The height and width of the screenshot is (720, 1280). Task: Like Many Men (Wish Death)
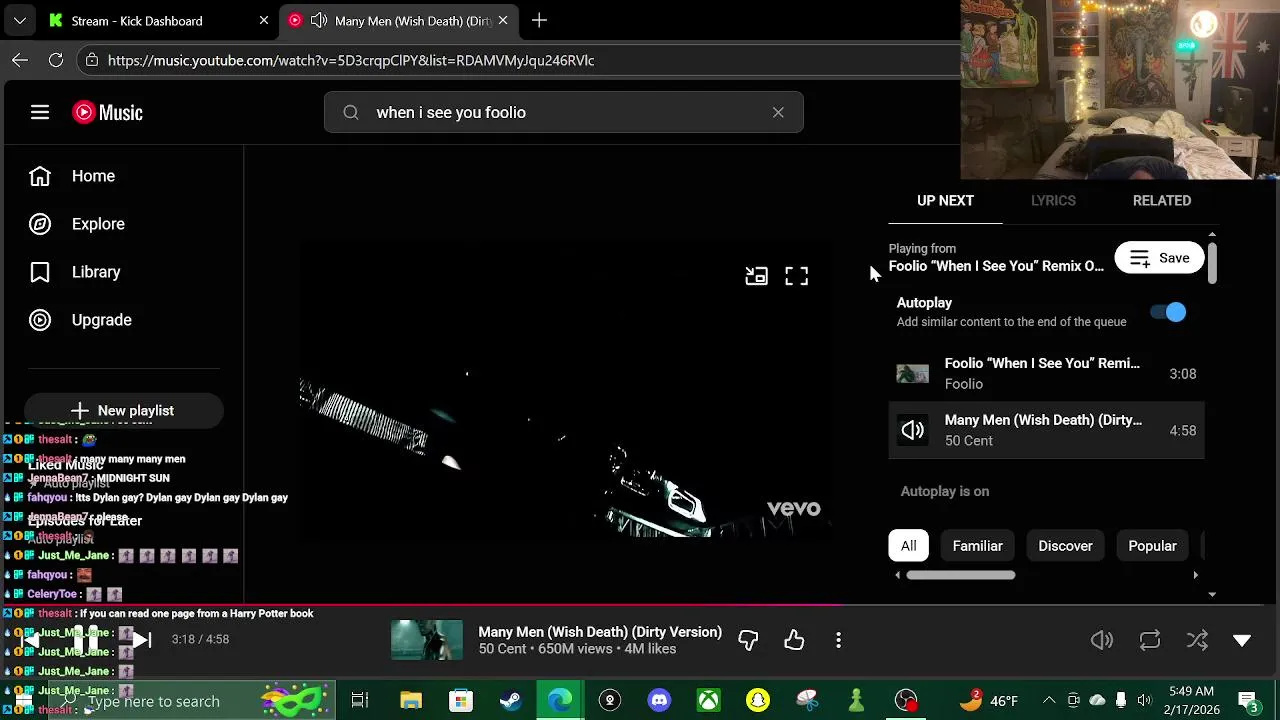point(794,640)
